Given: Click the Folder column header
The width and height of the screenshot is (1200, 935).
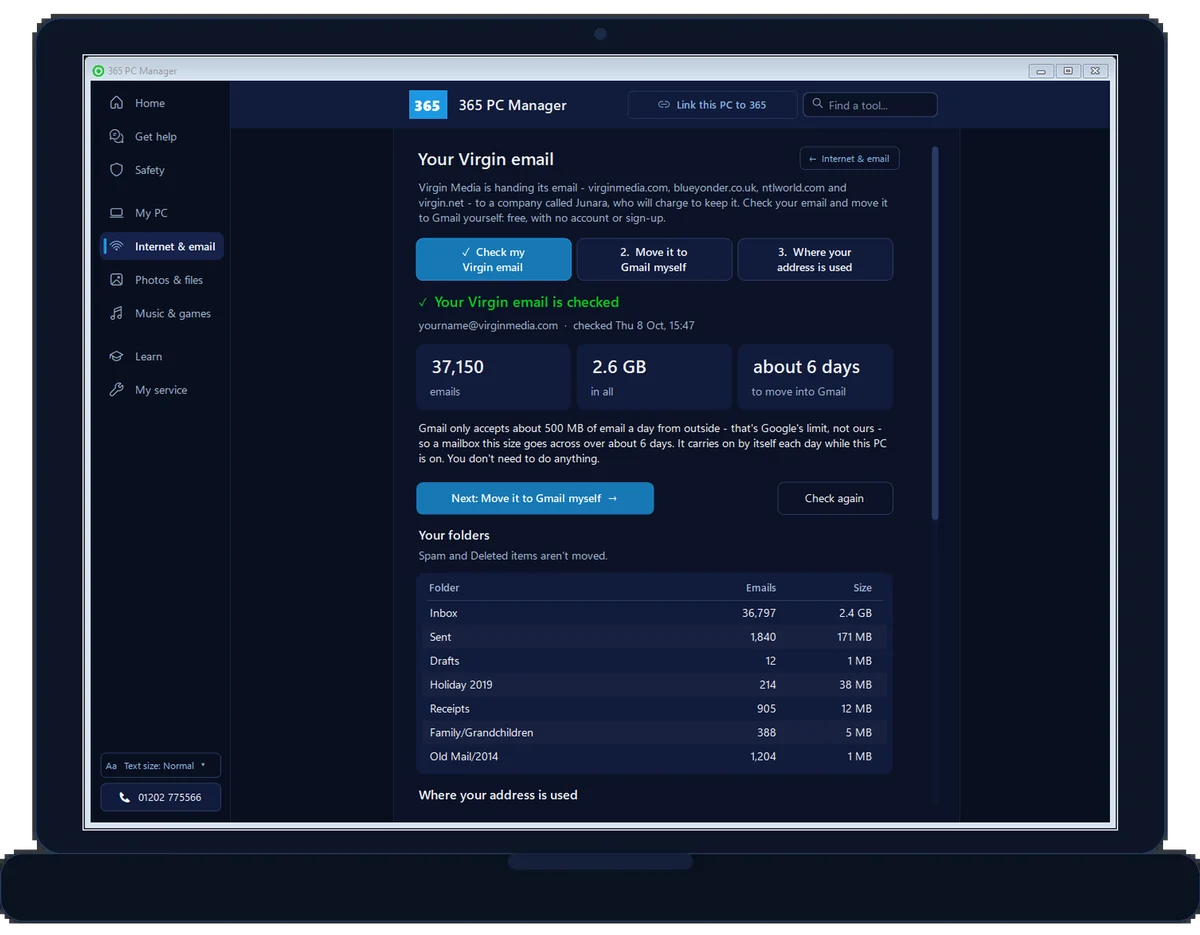Looking at the screenshot, I should [x=444, y=588].
